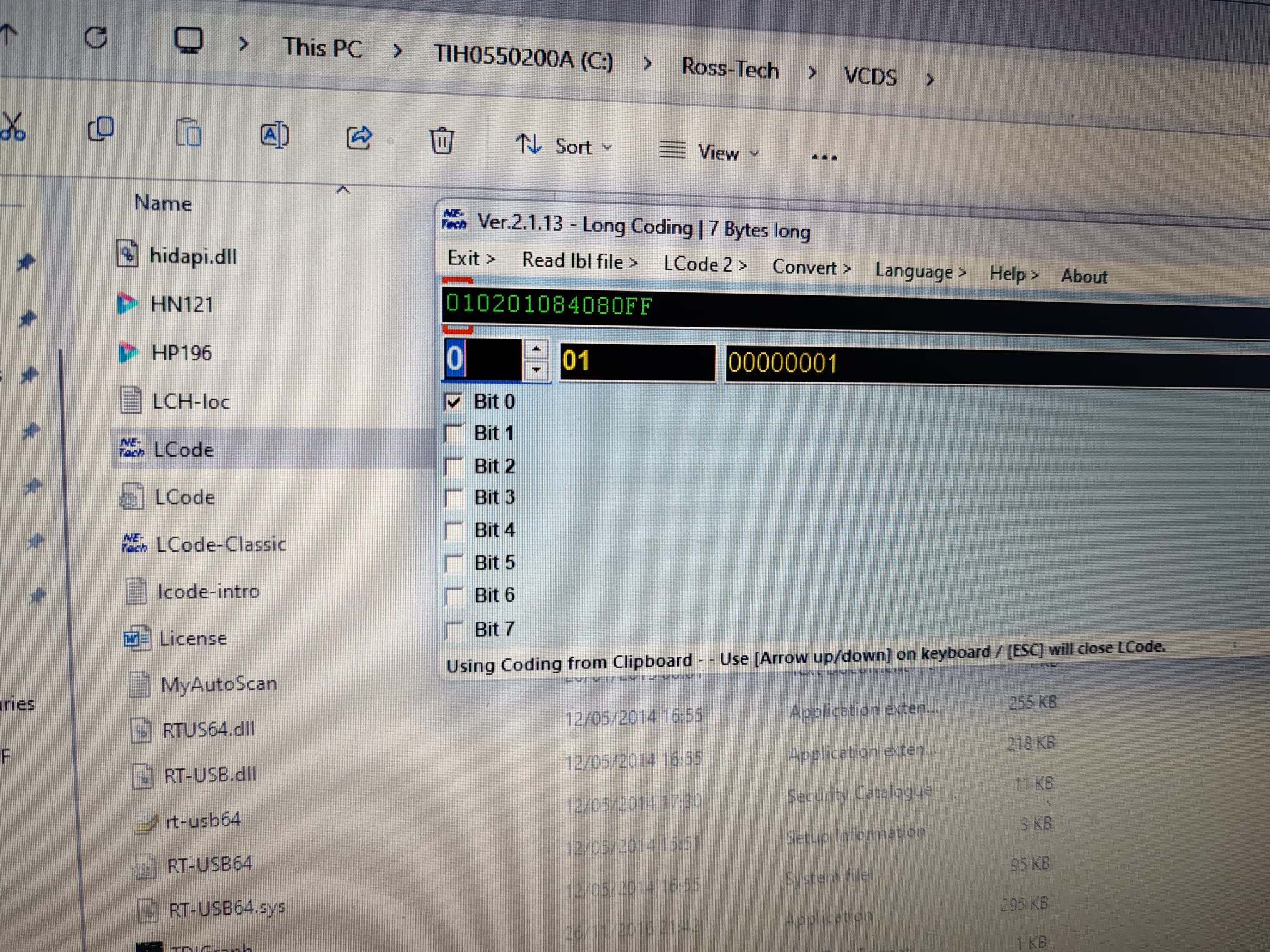The width and height of the screenshot is (1270, 952).
Task: Click the RT-USB64.sys file icon
Action: (x=147, y=910)
